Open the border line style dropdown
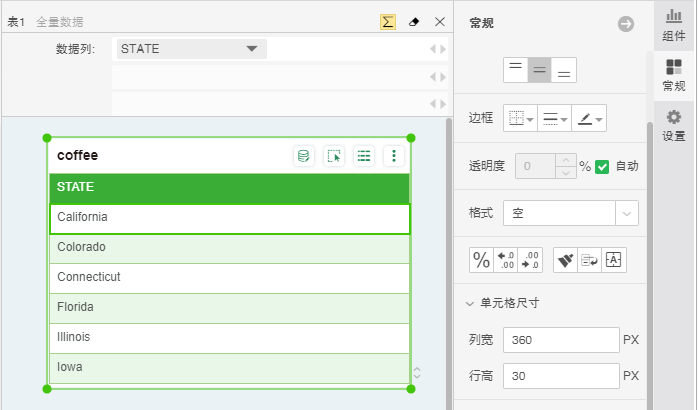698x410 pixels. tap(555, 119)
